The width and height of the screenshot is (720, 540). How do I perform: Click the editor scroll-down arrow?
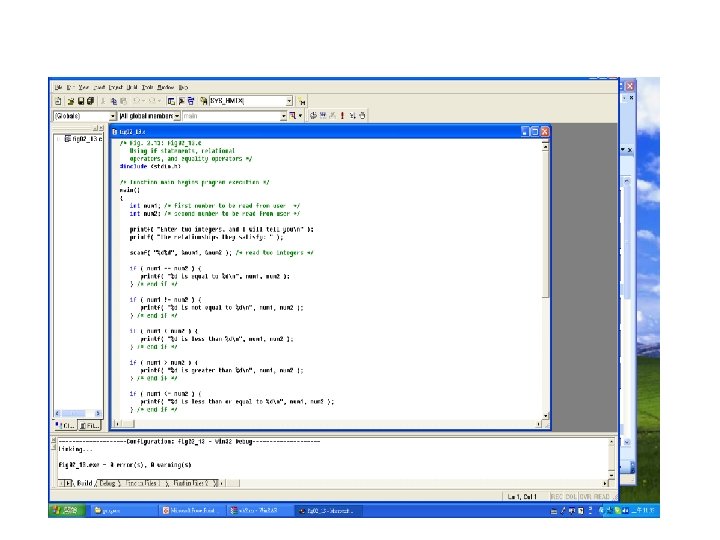(x=546, y=416)
